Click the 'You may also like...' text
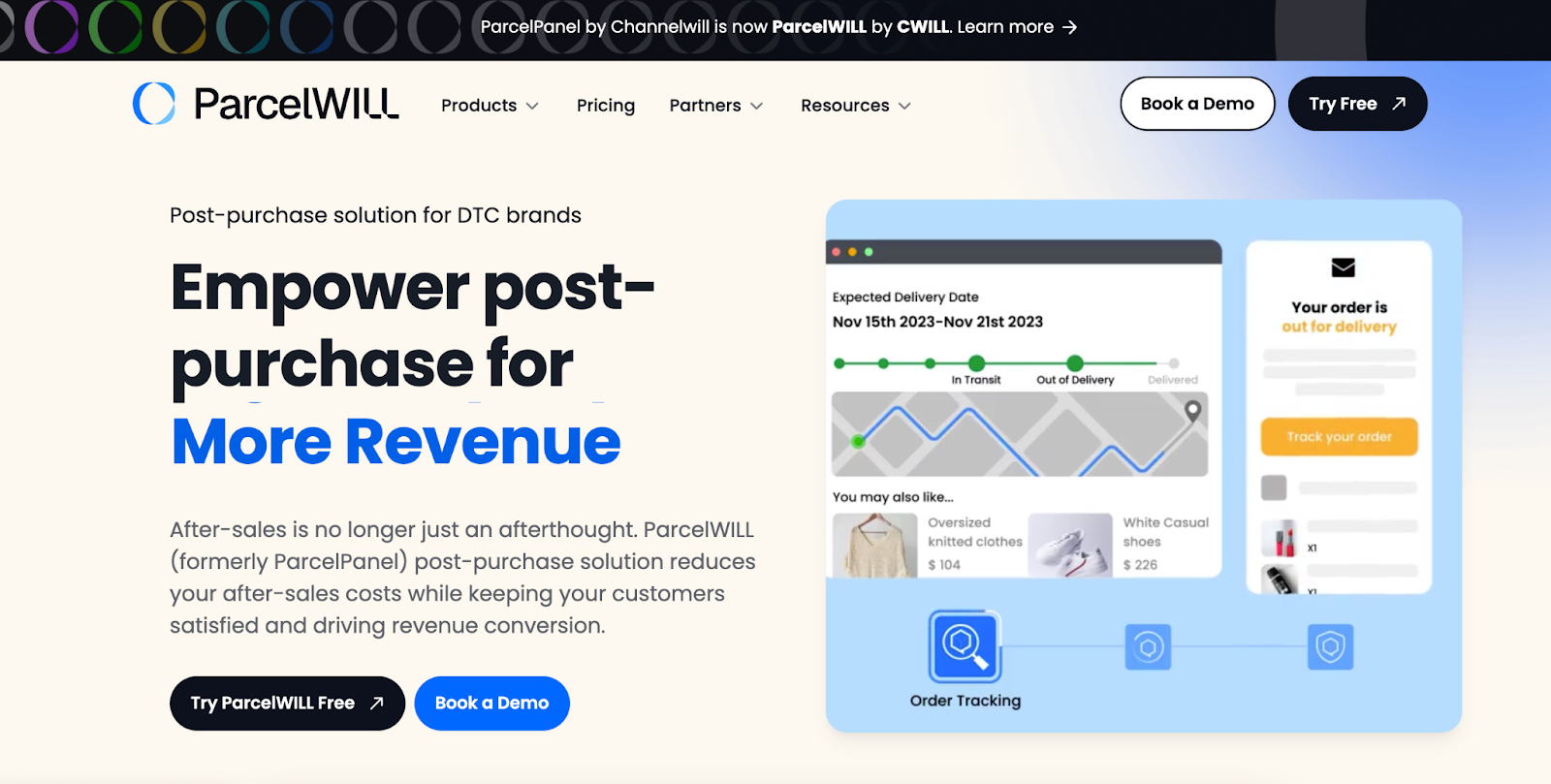1551x784 pixels. click(893, 497)
